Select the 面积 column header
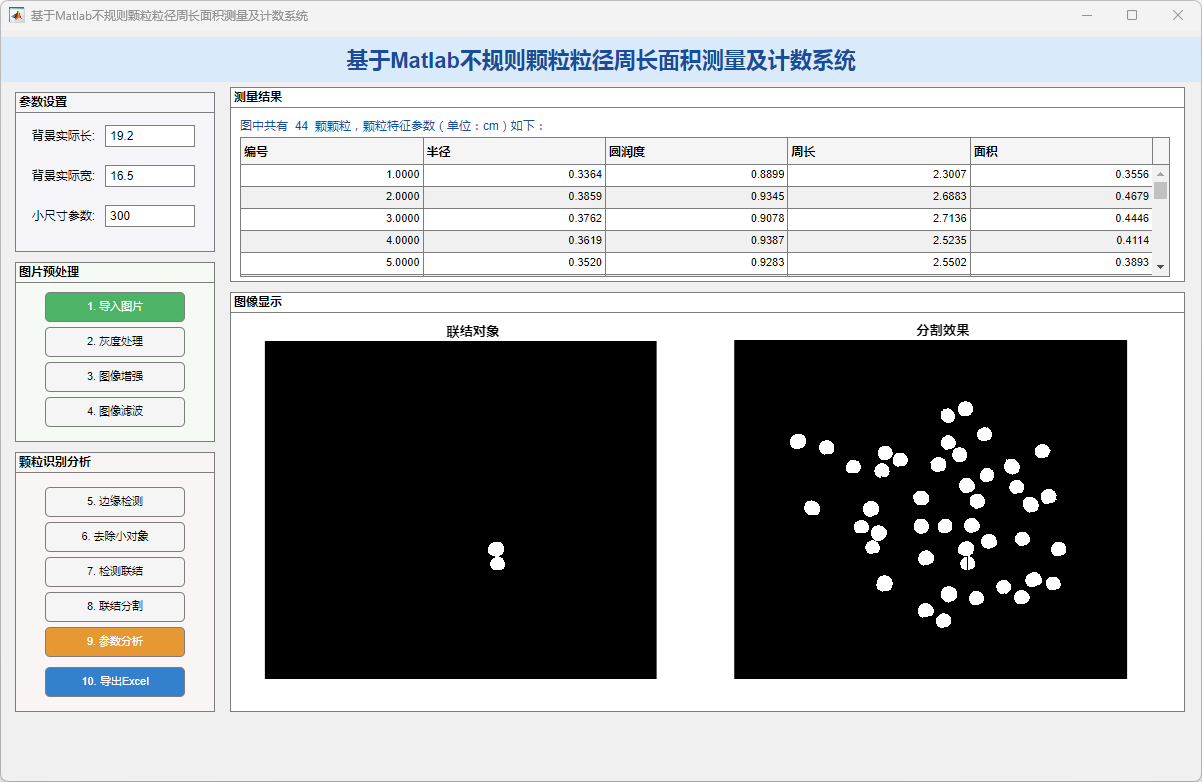Screen dimensions: 1202x782 (x=1060, y=152)
